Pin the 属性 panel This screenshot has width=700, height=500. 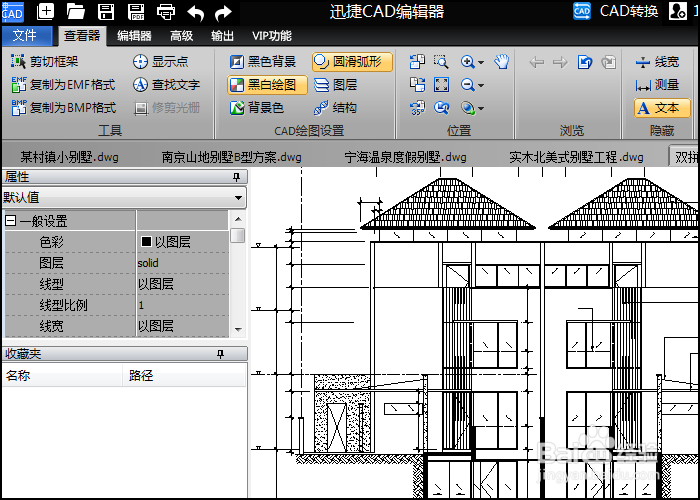pyautogui.click(x=236, y=178)
